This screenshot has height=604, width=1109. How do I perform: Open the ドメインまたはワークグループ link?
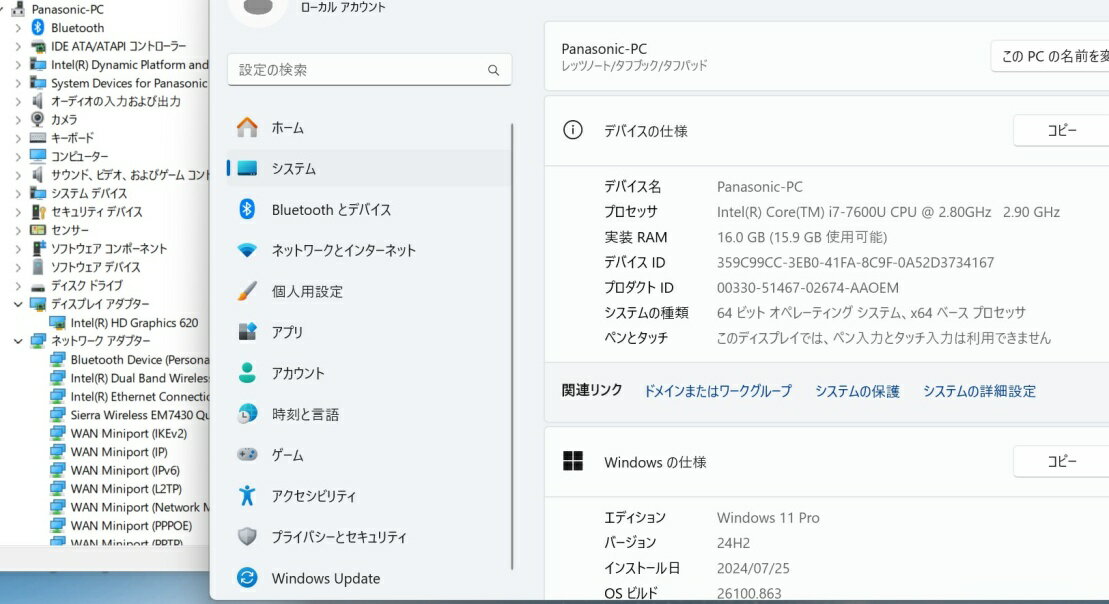(x=717, y=391)
